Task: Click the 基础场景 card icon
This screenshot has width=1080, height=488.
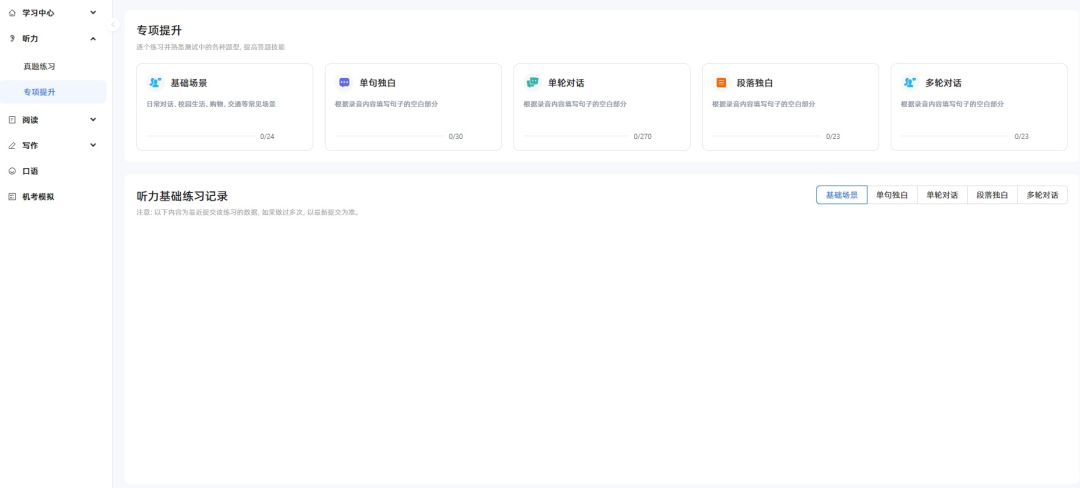Action: point(155,83)
